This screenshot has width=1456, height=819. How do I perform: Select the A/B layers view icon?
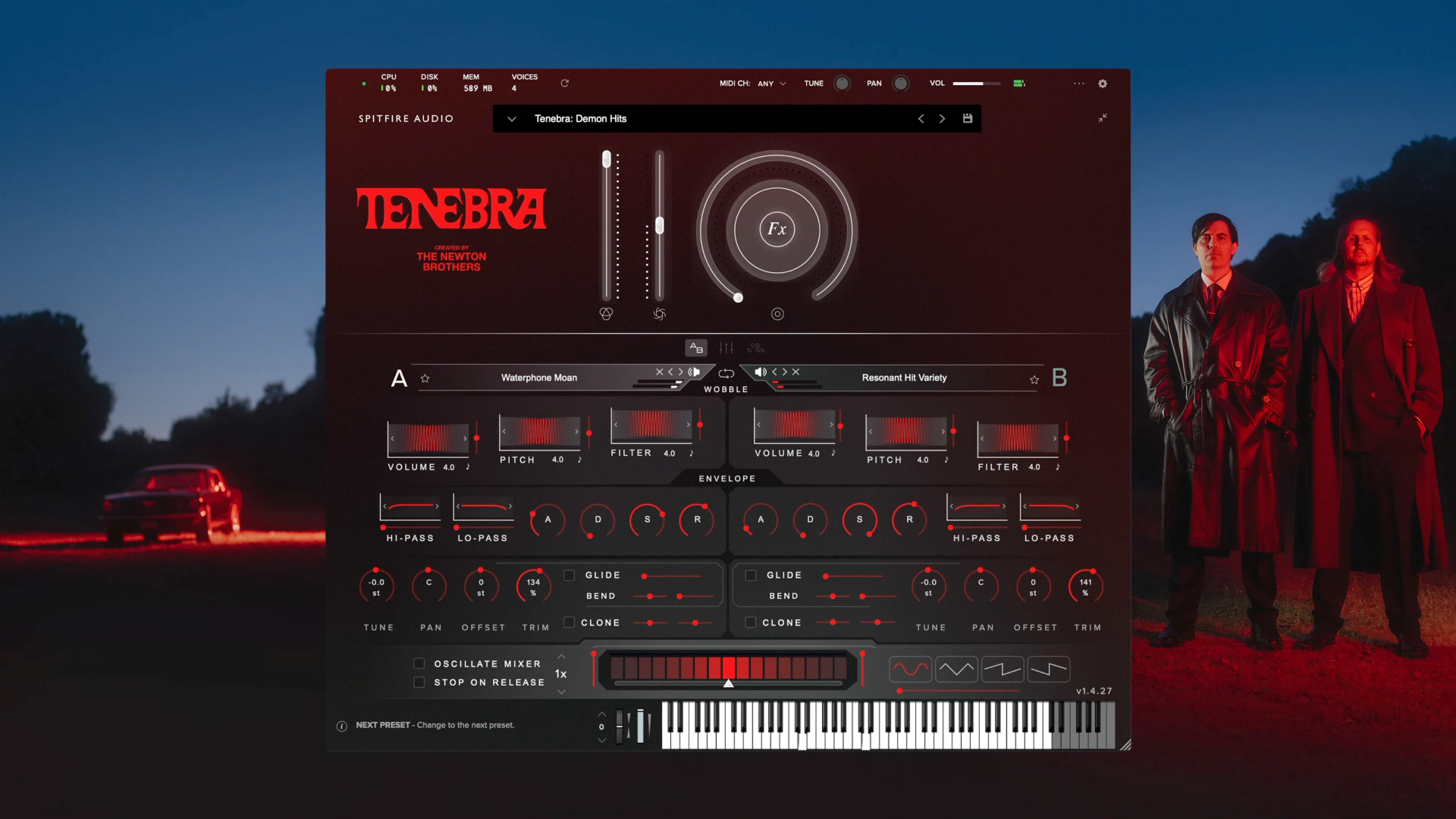pyautogui.click(x=696, y=347)
